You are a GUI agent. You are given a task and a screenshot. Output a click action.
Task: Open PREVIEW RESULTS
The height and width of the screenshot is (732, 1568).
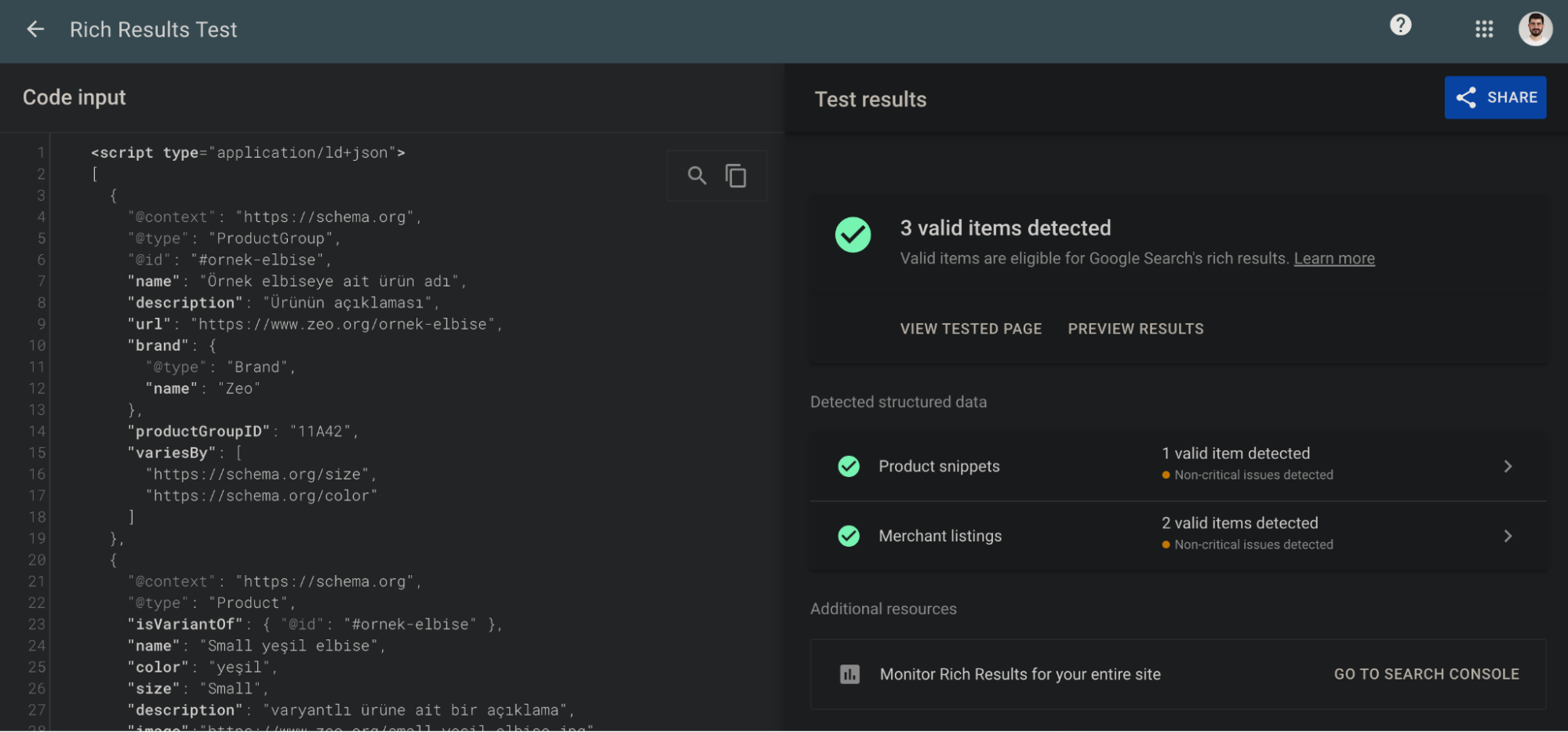tap(1136, 329)
